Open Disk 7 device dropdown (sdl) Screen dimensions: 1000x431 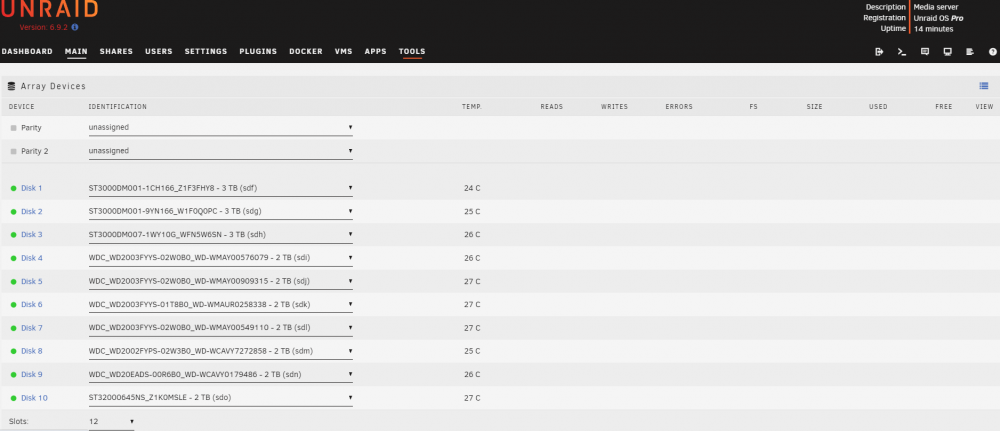[221, 328]
